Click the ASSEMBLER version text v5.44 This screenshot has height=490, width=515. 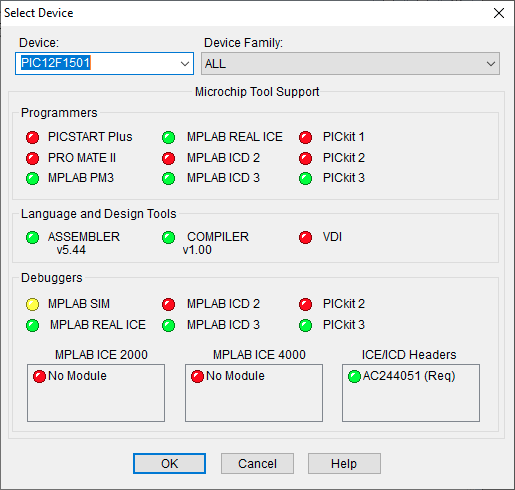pos(71,250)
